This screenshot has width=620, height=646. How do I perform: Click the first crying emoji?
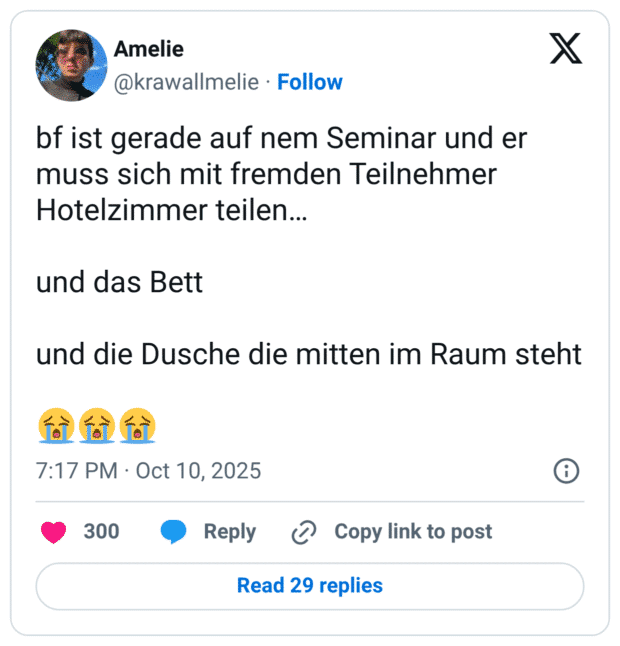coord(56,425)
